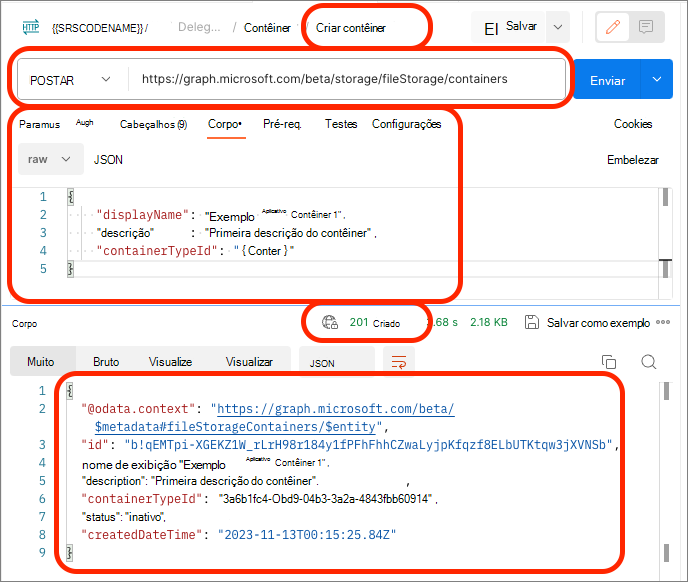The height and width of the screenshot is (582, 688).
Task: Open the Enviar button dropdown arrow
Action: click(x=657, y=80)
